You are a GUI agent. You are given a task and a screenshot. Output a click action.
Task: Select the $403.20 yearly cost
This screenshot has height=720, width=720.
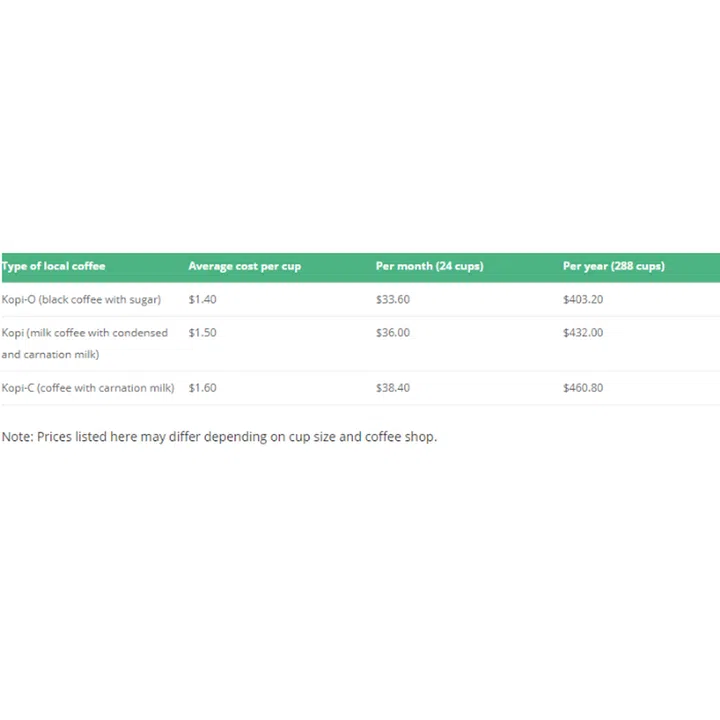point(583,299)
